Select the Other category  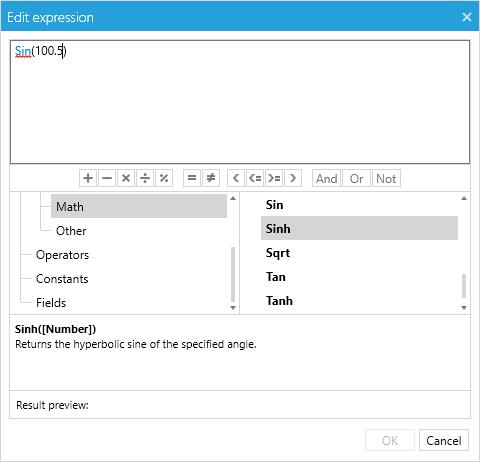(71, 231)
